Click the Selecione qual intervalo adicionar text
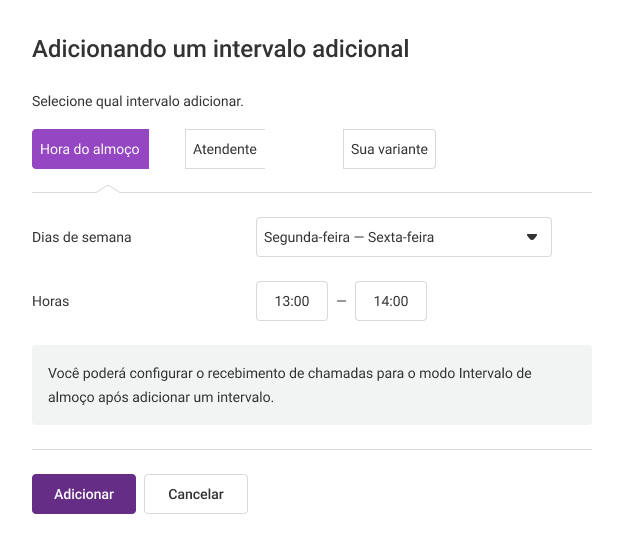 point(138,101)
